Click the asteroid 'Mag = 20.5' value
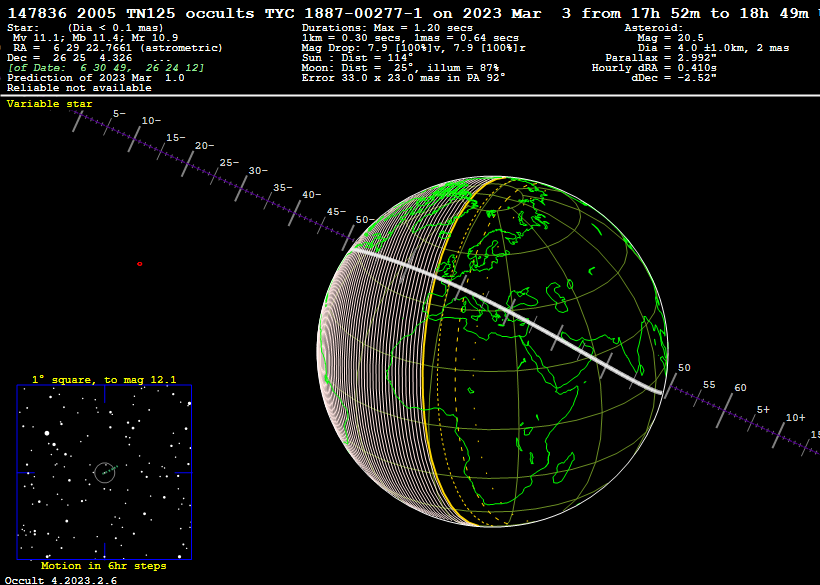This screenshot has height=585, width=820. click(670, 38)
